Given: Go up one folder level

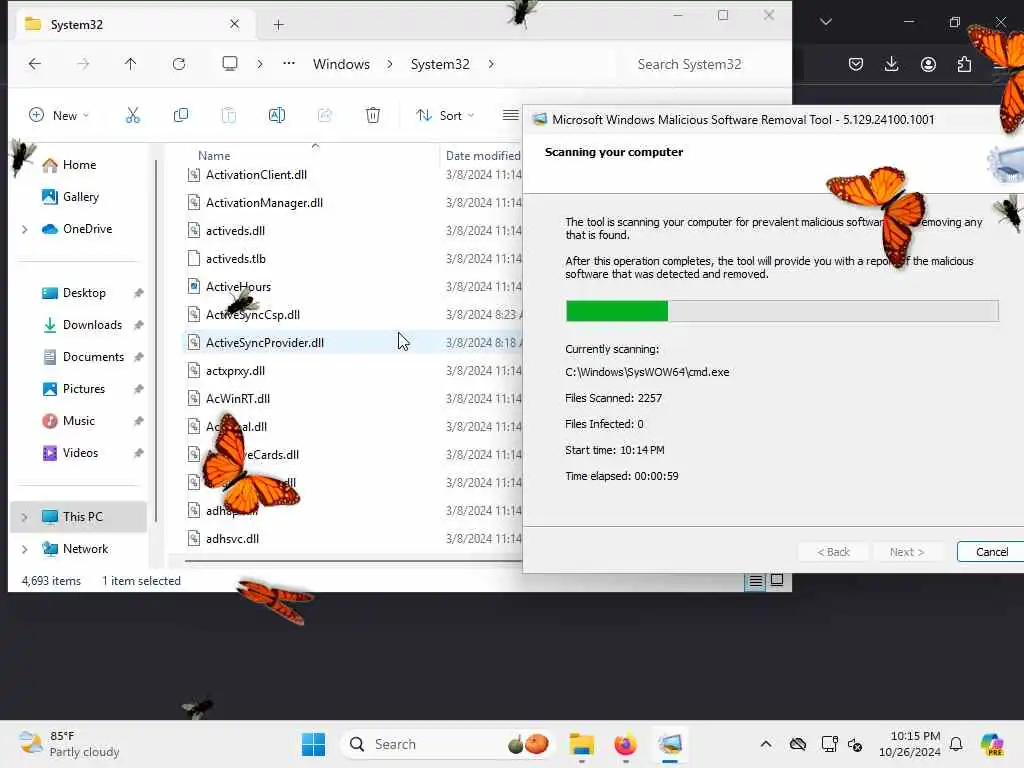Looking at the screenshot, I should tap(131, 64).
